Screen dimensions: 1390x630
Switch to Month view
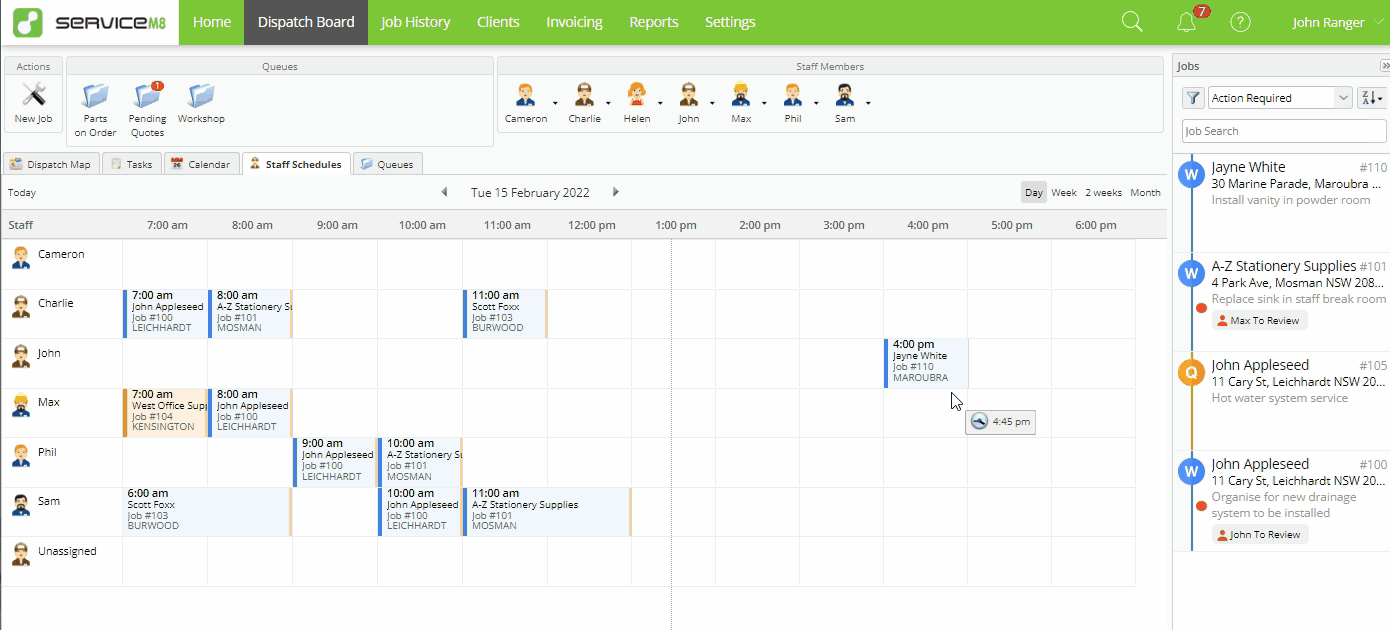(1146, 192)
